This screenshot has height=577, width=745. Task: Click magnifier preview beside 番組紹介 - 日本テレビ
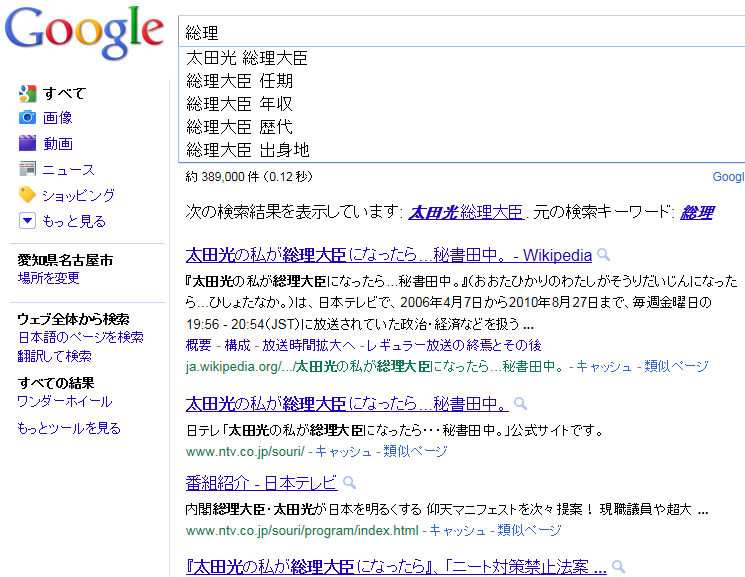(350, 483)
